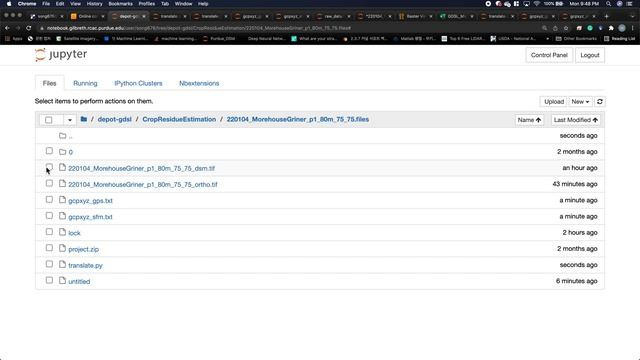
Task: Click file icon next to gcpxyz_gps.txt
Action: (x=62, y=200)
